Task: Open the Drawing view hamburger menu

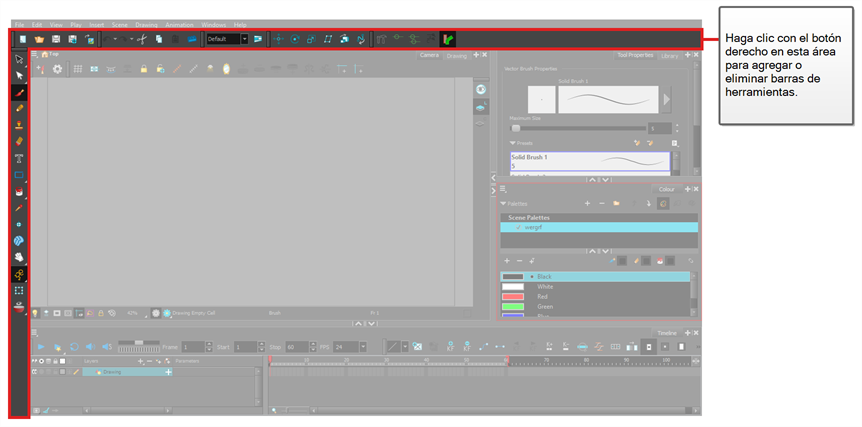Action: click(34, 54)
